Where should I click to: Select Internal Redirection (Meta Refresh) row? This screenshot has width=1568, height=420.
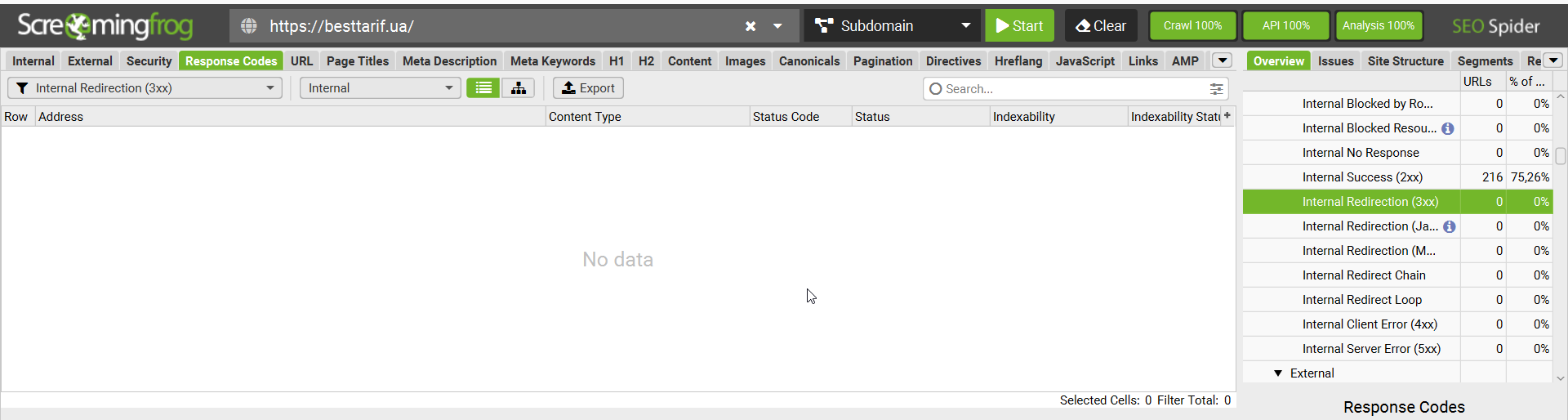(x=1397, y=251)
